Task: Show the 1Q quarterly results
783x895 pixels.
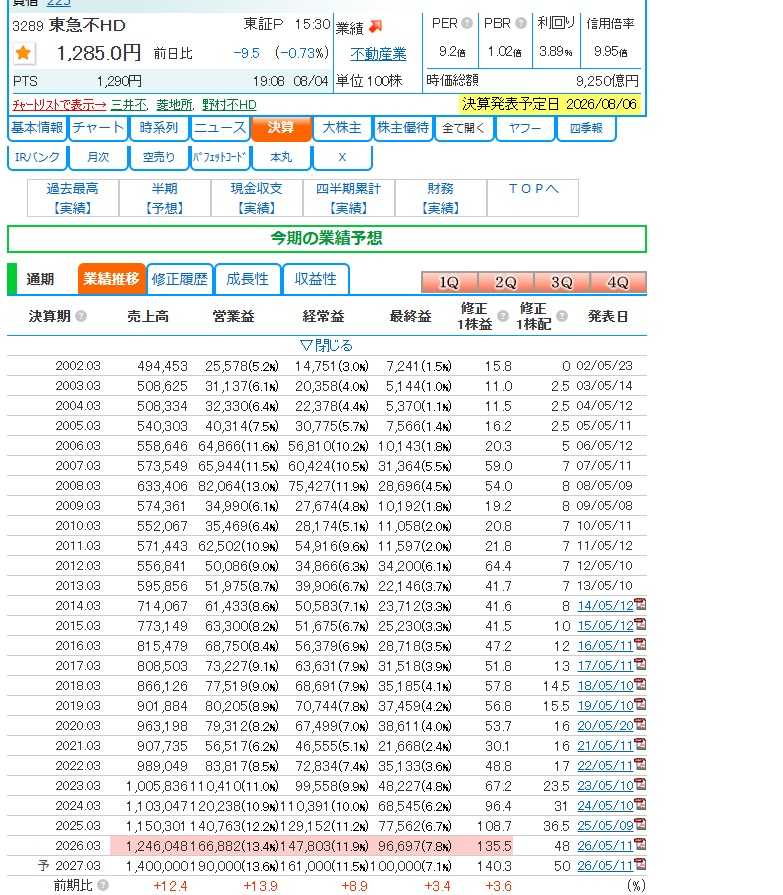Action: click(449, 283)
